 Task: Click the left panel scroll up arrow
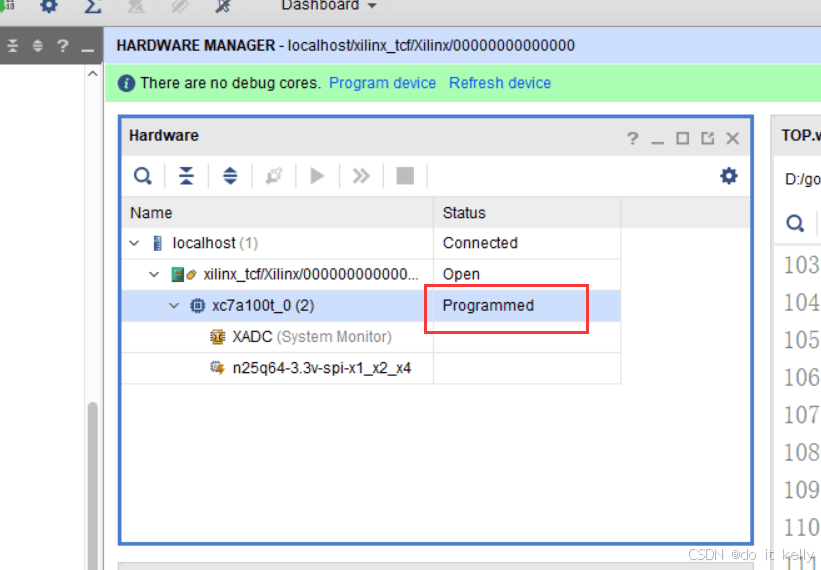[x=93, y=74]
